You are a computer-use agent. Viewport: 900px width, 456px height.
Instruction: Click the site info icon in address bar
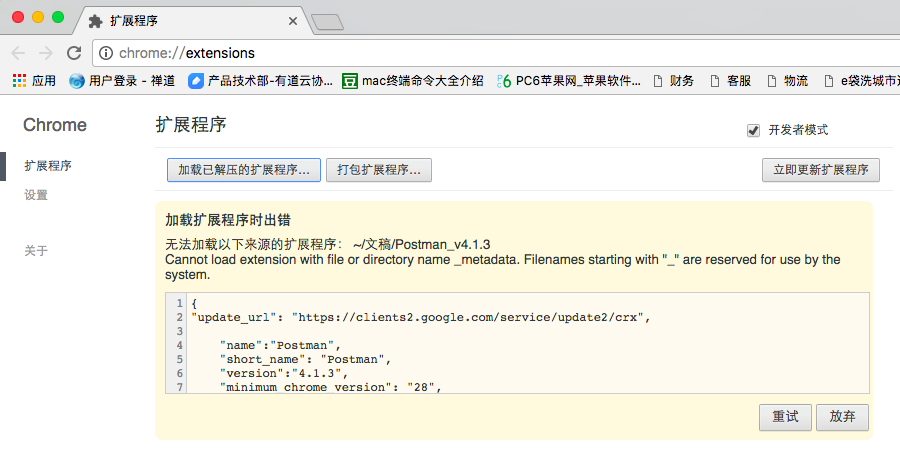[x=106, y=53]
